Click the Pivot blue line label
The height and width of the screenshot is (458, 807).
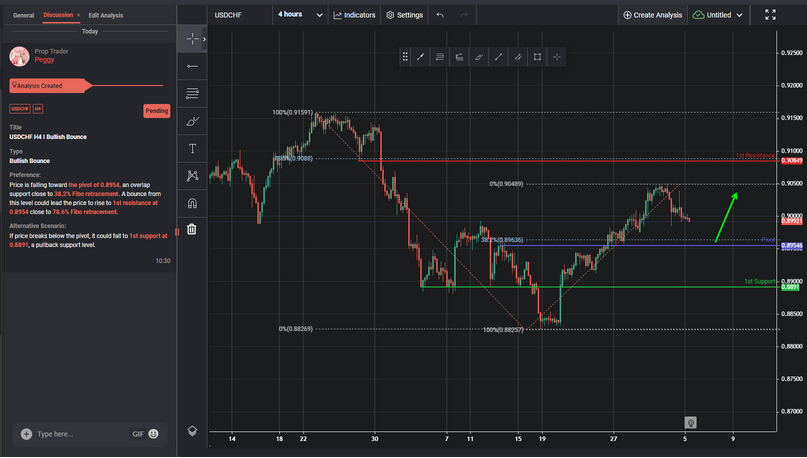tap(768, 240)
